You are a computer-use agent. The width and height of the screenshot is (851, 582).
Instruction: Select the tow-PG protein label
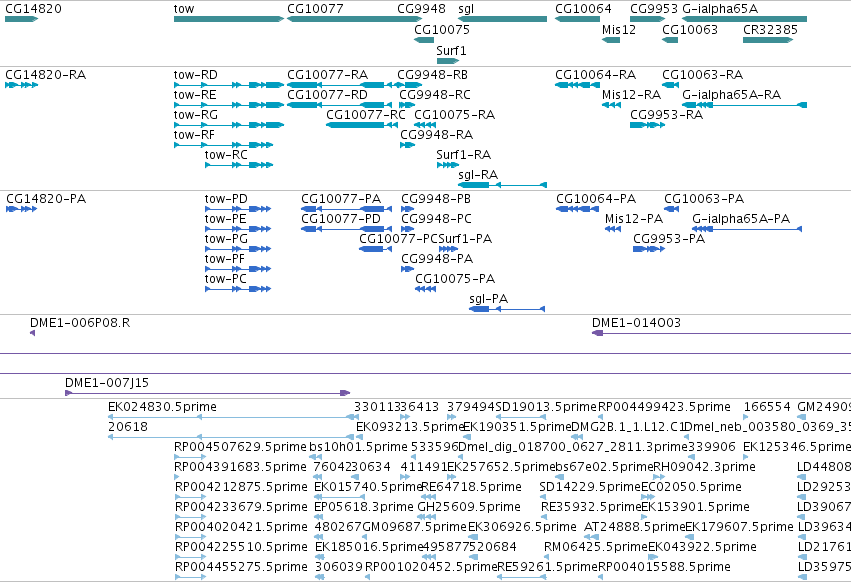coord(226,239)
